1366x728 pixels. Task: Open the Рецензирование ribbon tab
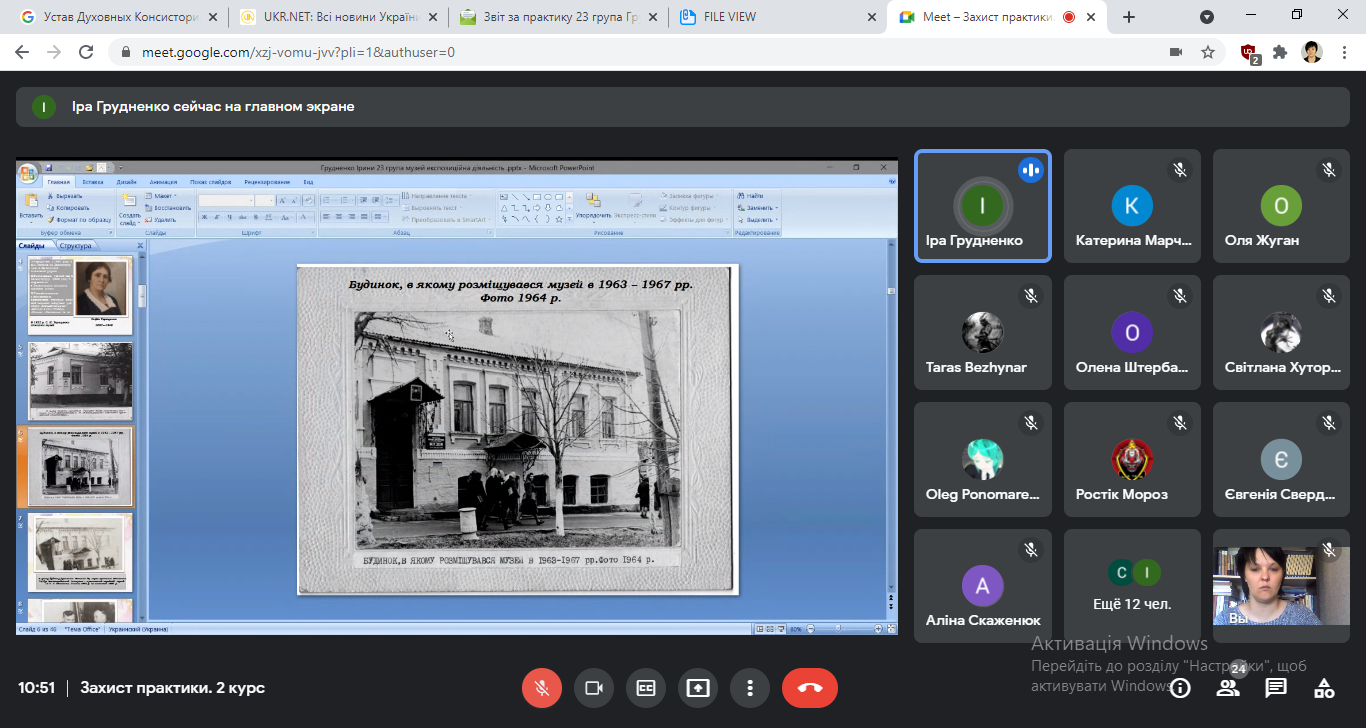click(267, 182)
